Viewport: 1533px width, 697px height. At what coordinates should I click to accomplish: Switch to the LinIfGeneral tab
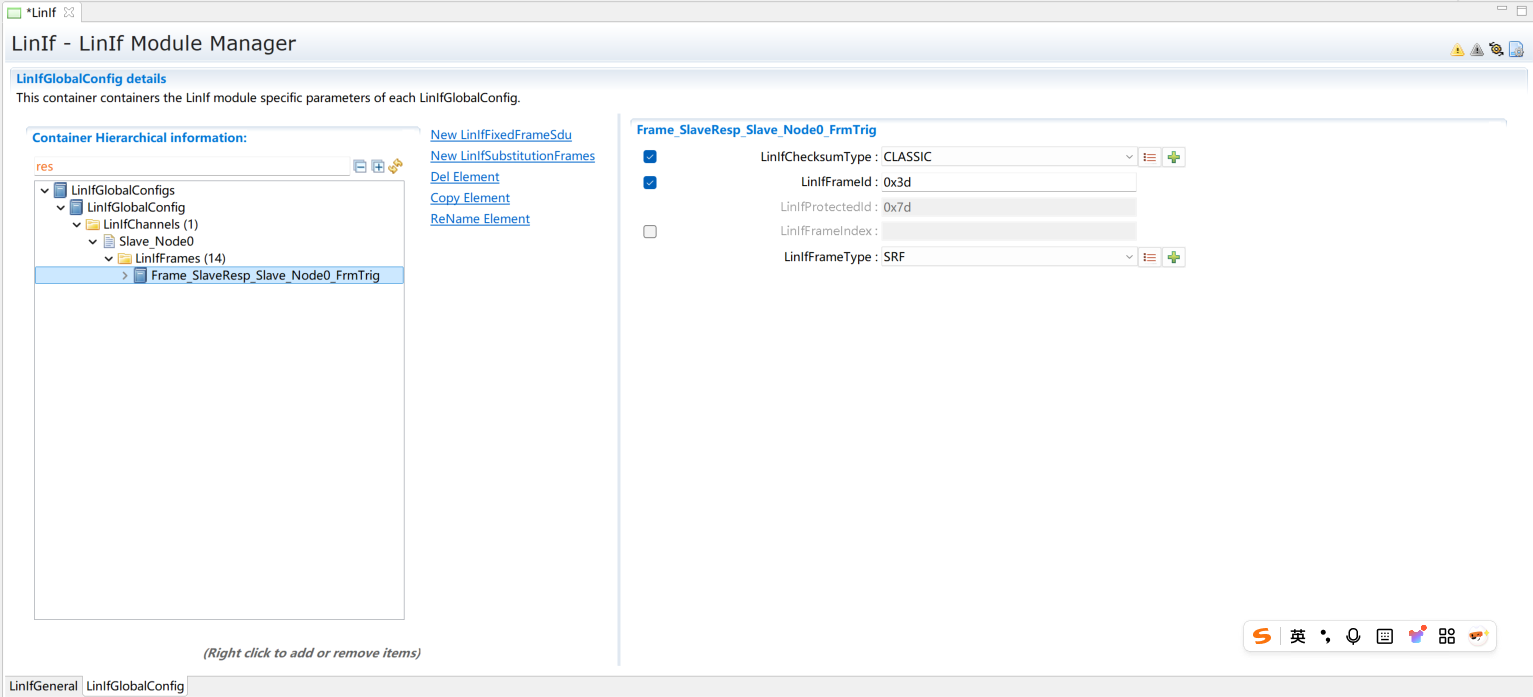[43, 686]
